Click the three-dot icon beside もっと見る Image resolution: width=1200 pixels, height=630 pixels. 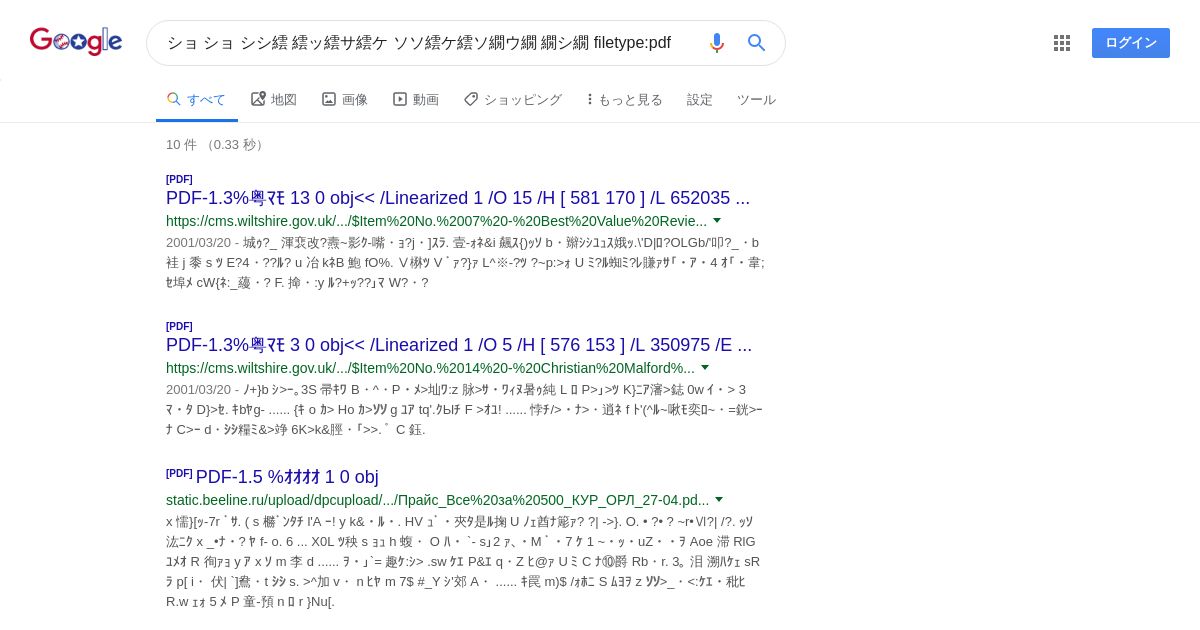590,99
